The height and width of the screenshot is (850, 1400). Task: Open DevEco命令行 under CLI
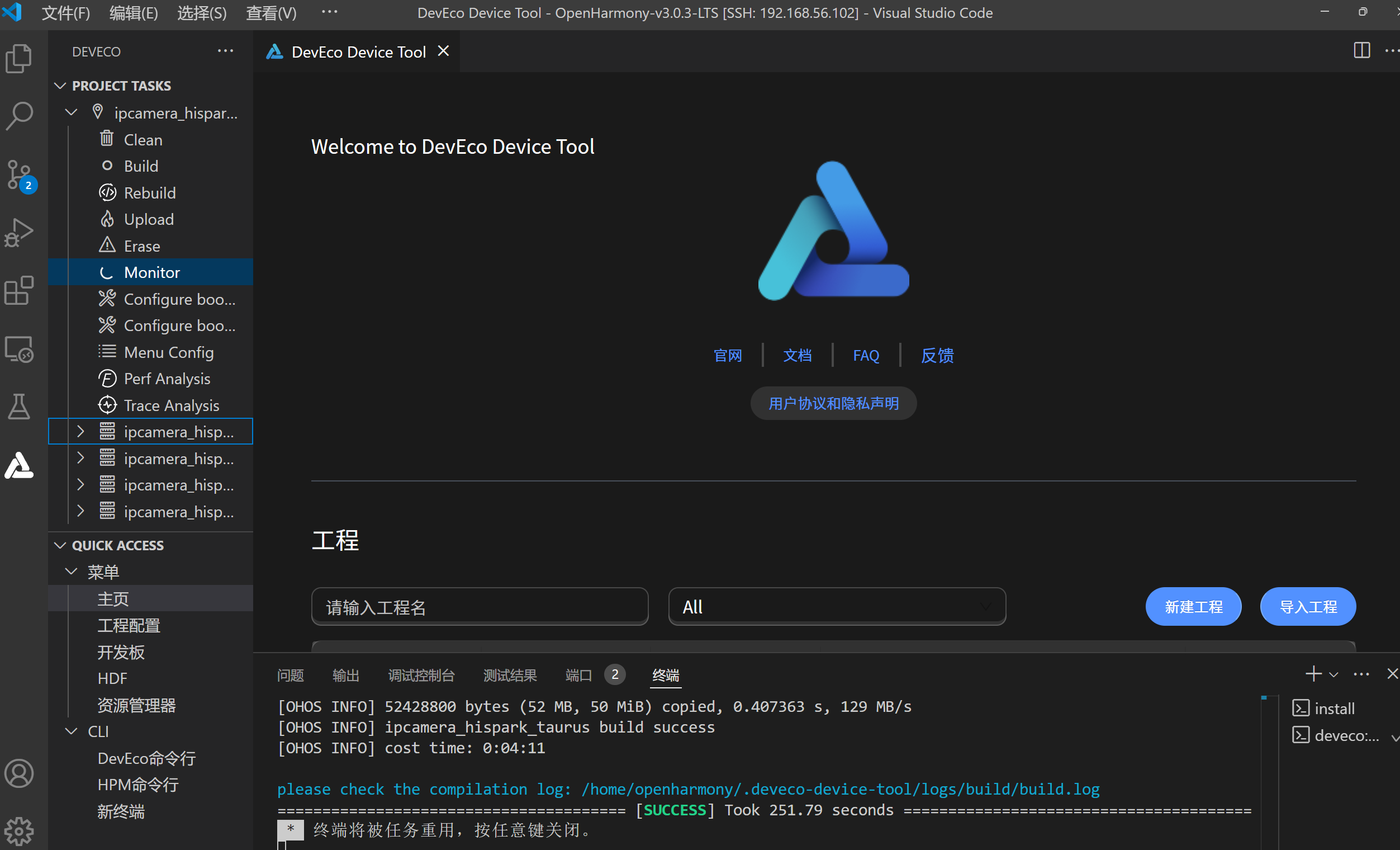146,758
